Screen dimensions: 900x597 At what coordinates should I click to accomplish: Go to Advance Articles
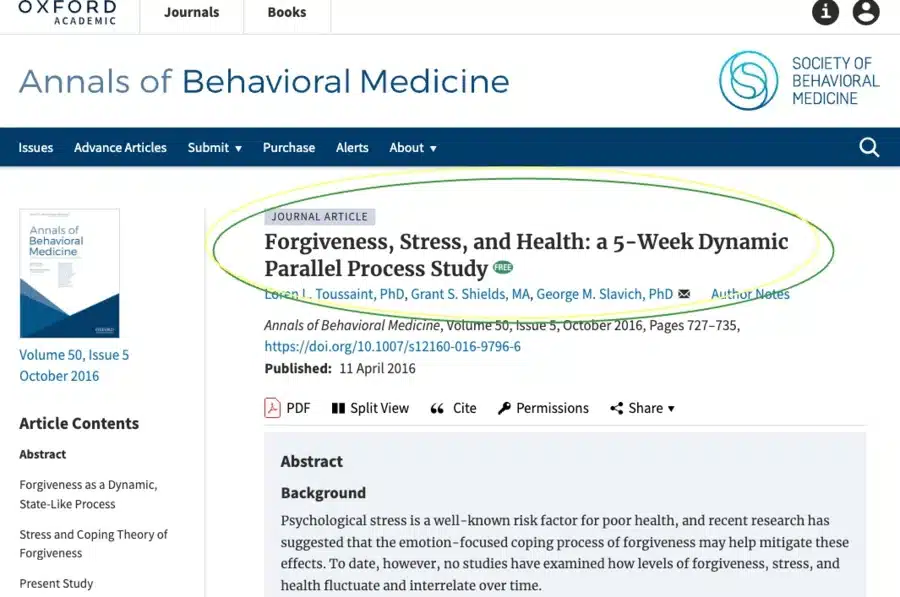(x=120, y=148)
